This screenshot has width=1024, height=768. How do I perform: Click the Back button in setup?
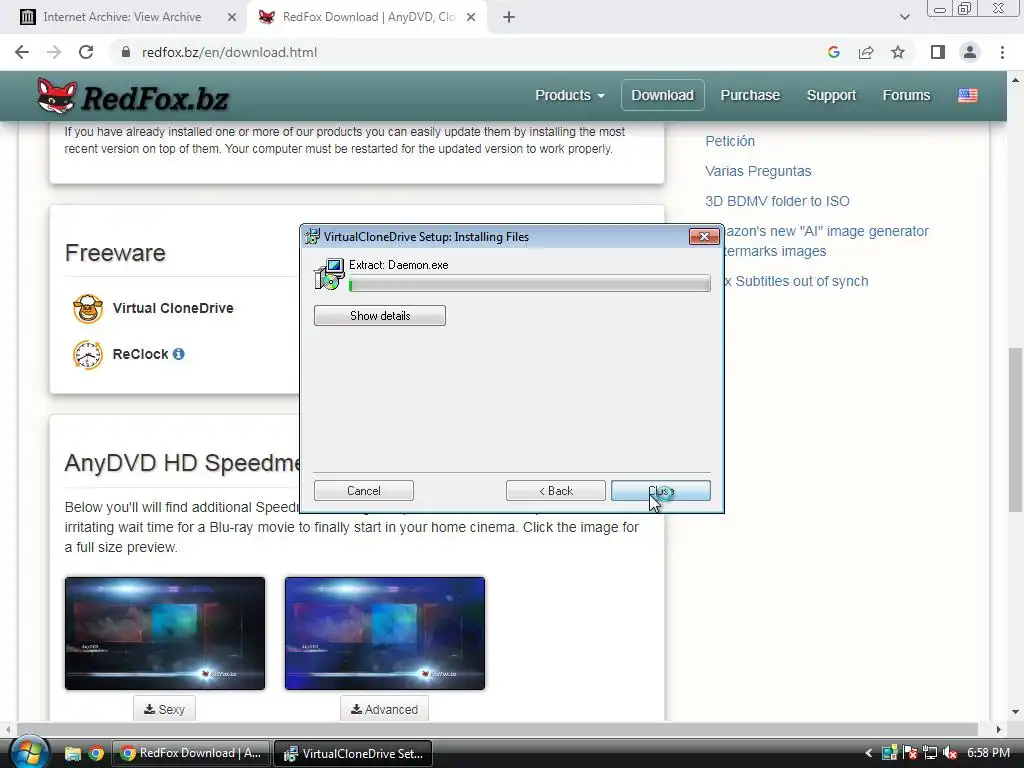tap(556, 491)
